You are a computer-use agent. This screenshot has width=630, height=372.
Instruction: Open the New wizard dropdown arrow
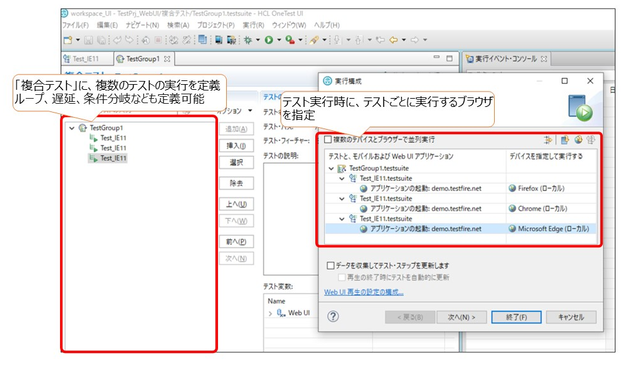pos(78,40)
